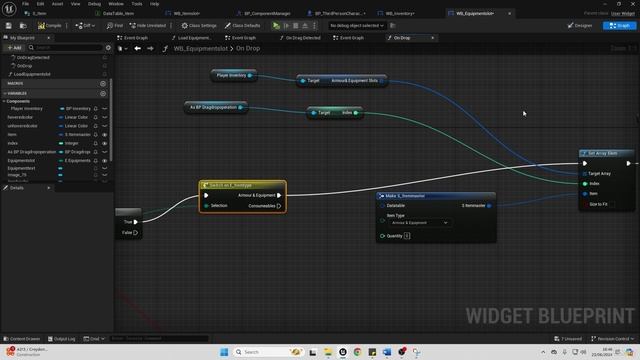Open Find in blueprint

115,26
